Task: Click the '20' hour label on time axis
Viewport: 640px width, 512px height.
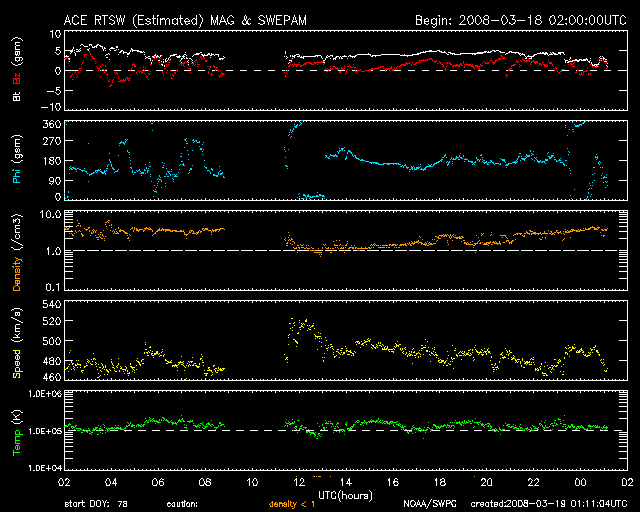Action: click(x=487, y=482)
